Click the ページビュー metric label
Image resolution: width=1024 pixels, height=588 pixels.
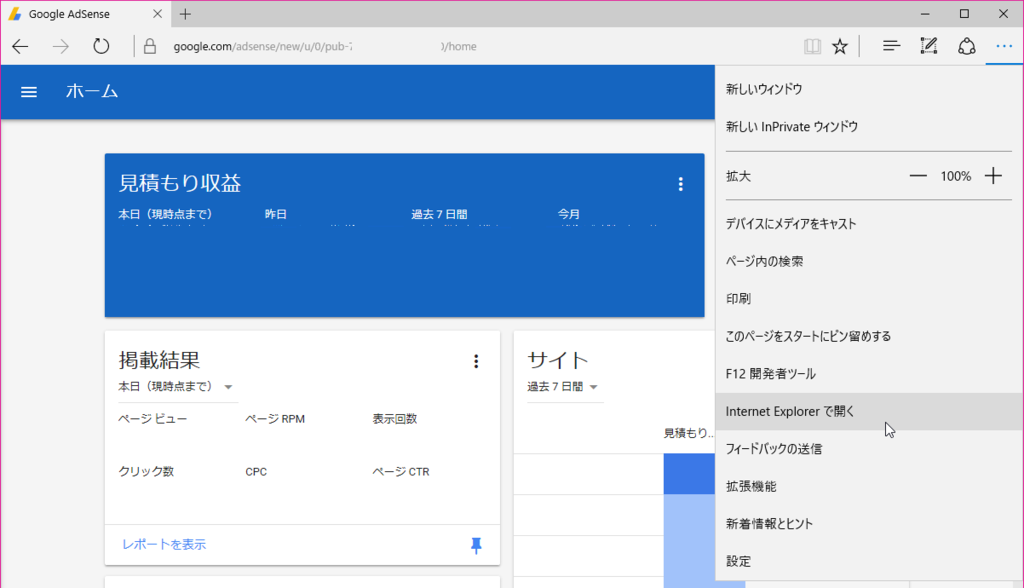152,419
